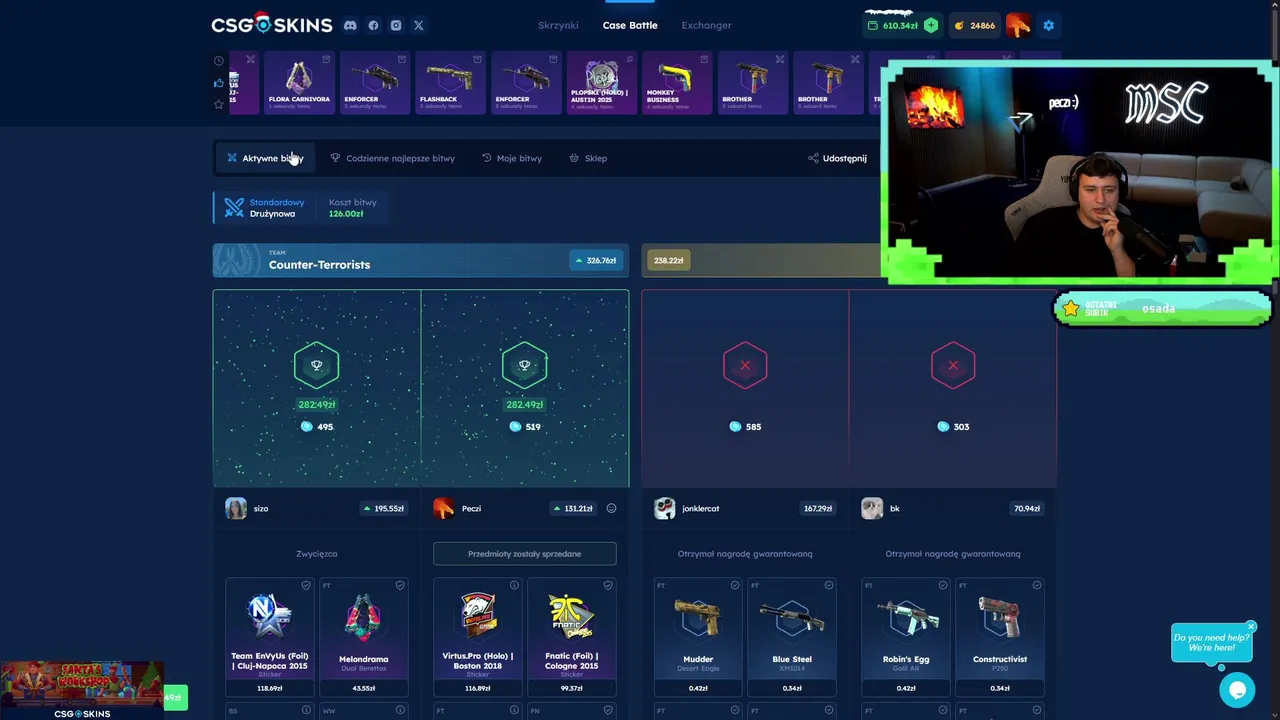Click the coin balance 24866 indicator
The width and height of the screenshot is (1280, 720).
(974, 25)
